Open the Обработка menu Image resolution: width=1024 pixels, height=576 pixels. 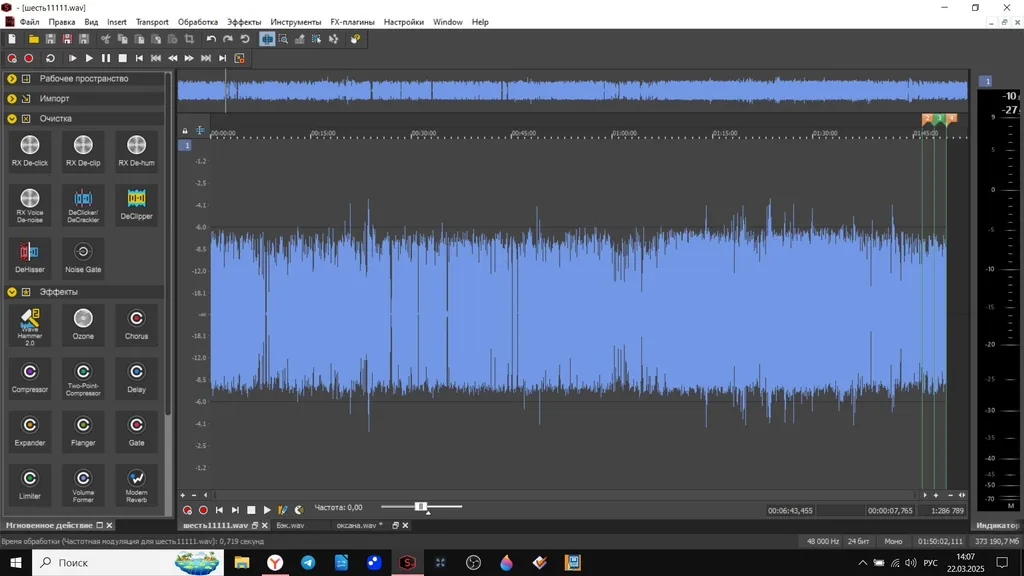[x=198, y=22]
